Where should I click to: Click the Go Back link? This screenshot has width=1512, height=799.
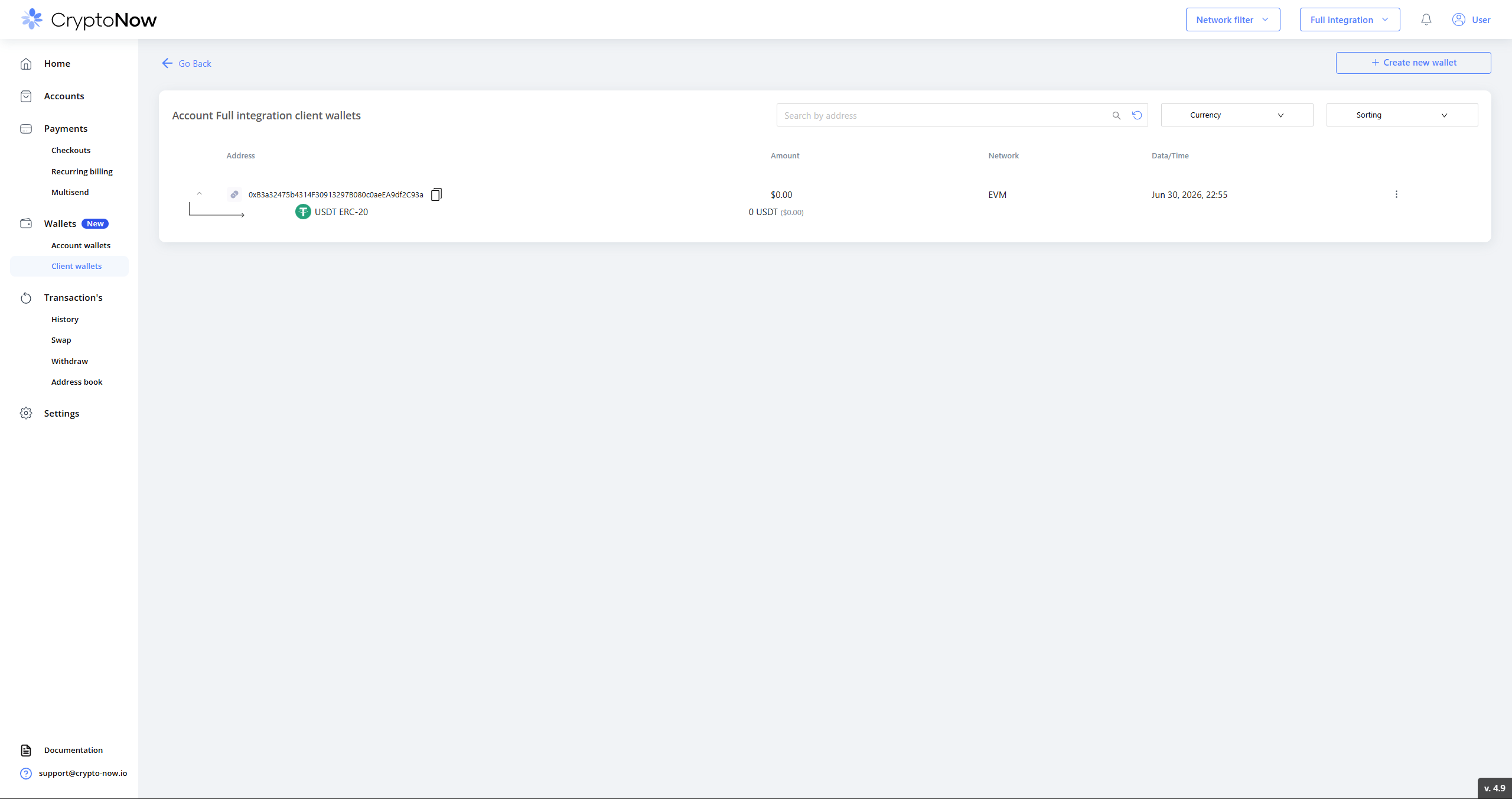tap(195, 63)
